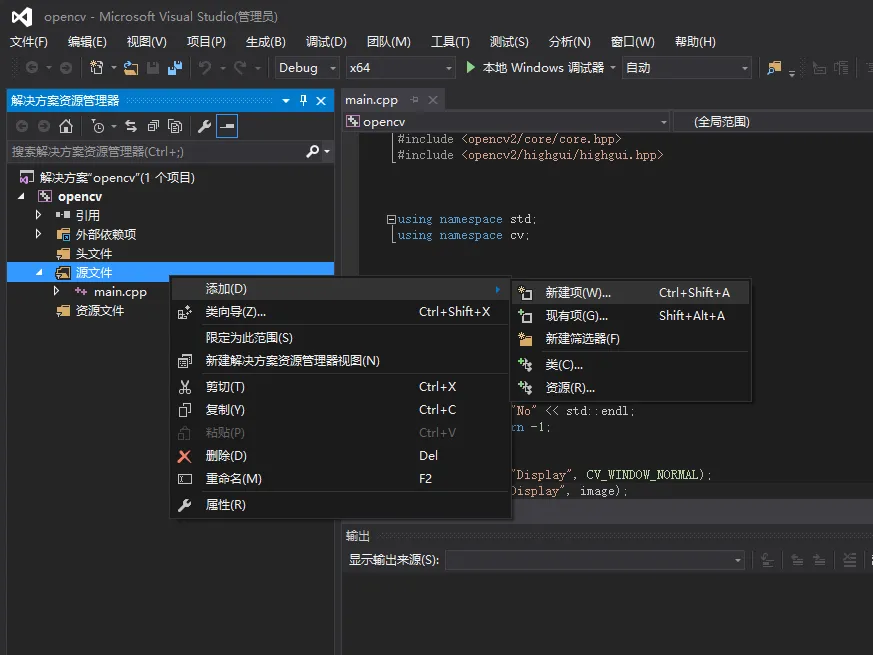Select 现有项(G)... in submenu
The height and width of the screenshot is (655, 873).
click(x=631, y=316)
